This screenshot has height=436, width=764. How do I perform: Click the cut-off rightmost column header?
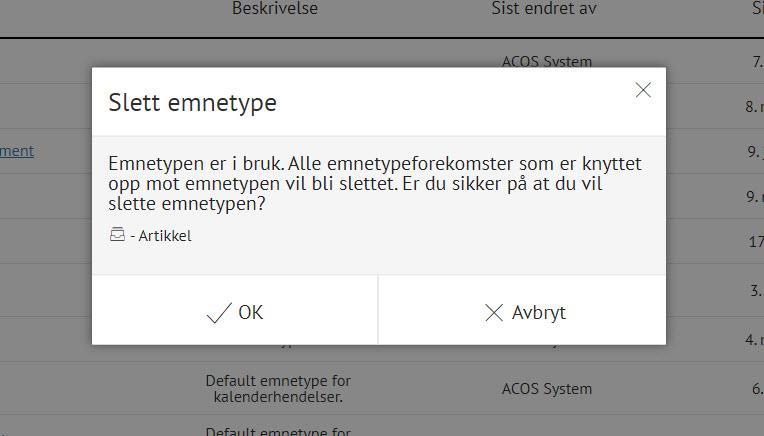[757, 8]
